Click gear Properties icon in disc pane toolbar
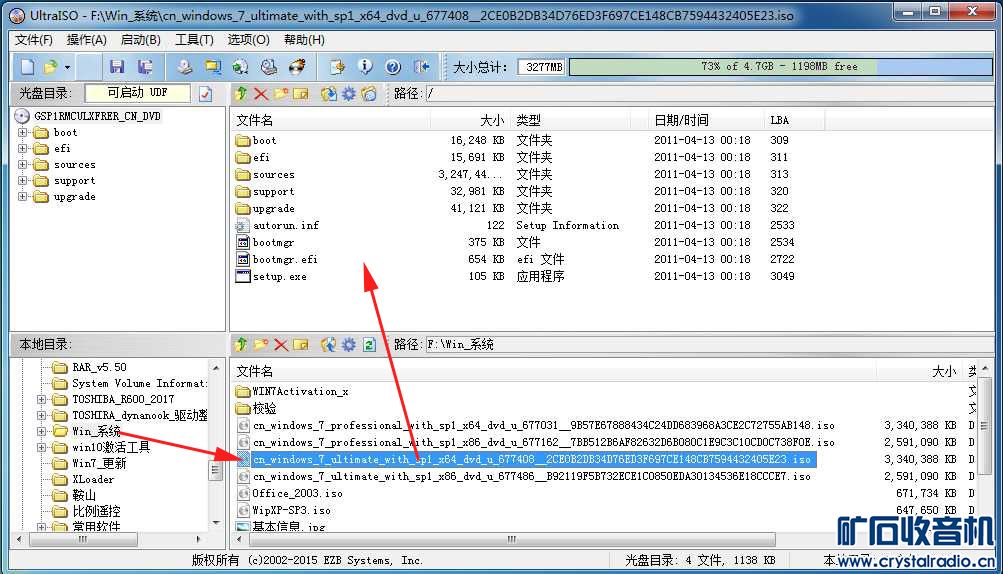This screenshot has width=1003, height=574. [349, 94]
